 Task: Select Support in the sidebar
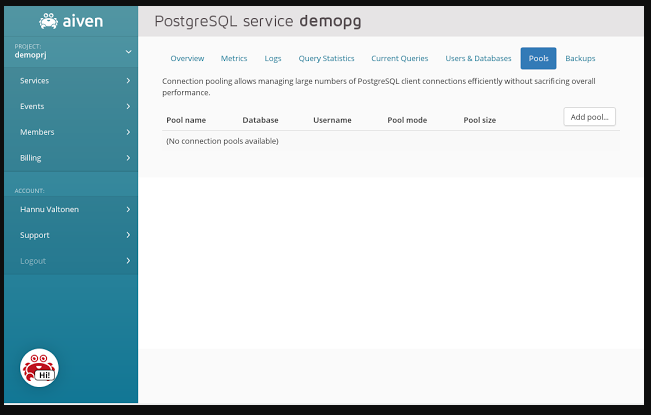pyautogui.click(x=35, y=235)
